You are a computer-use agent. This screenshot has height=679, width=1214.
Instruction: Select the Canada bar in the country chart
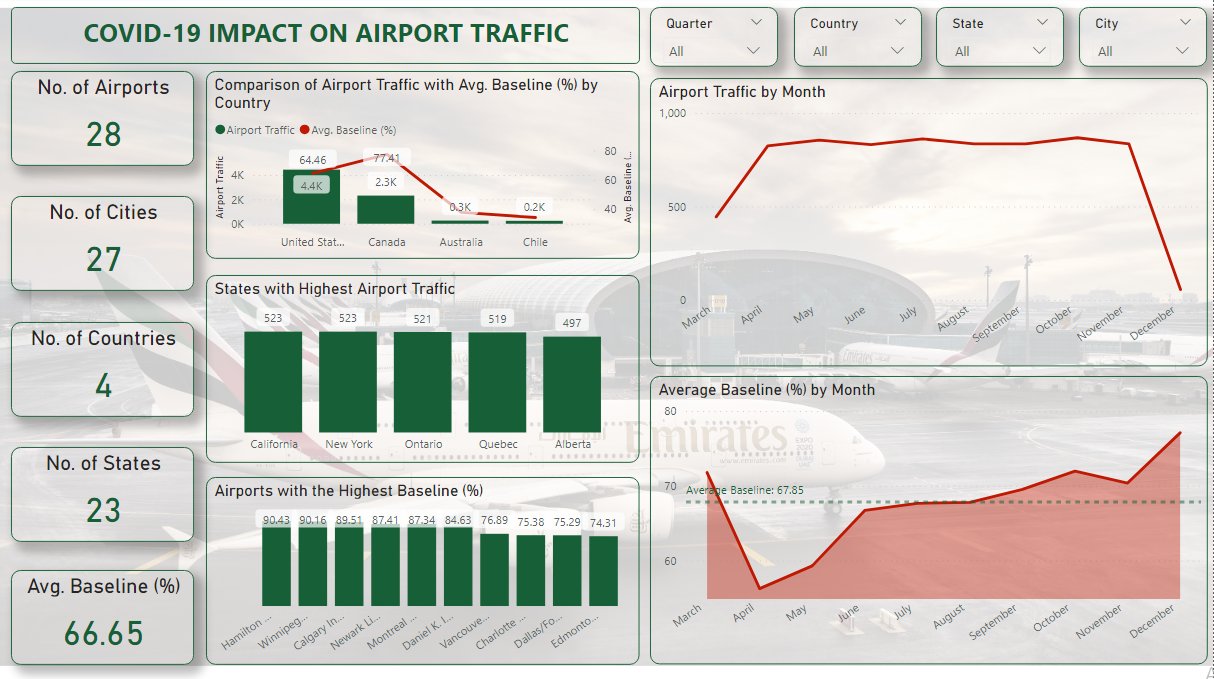(x=386, y=209)
